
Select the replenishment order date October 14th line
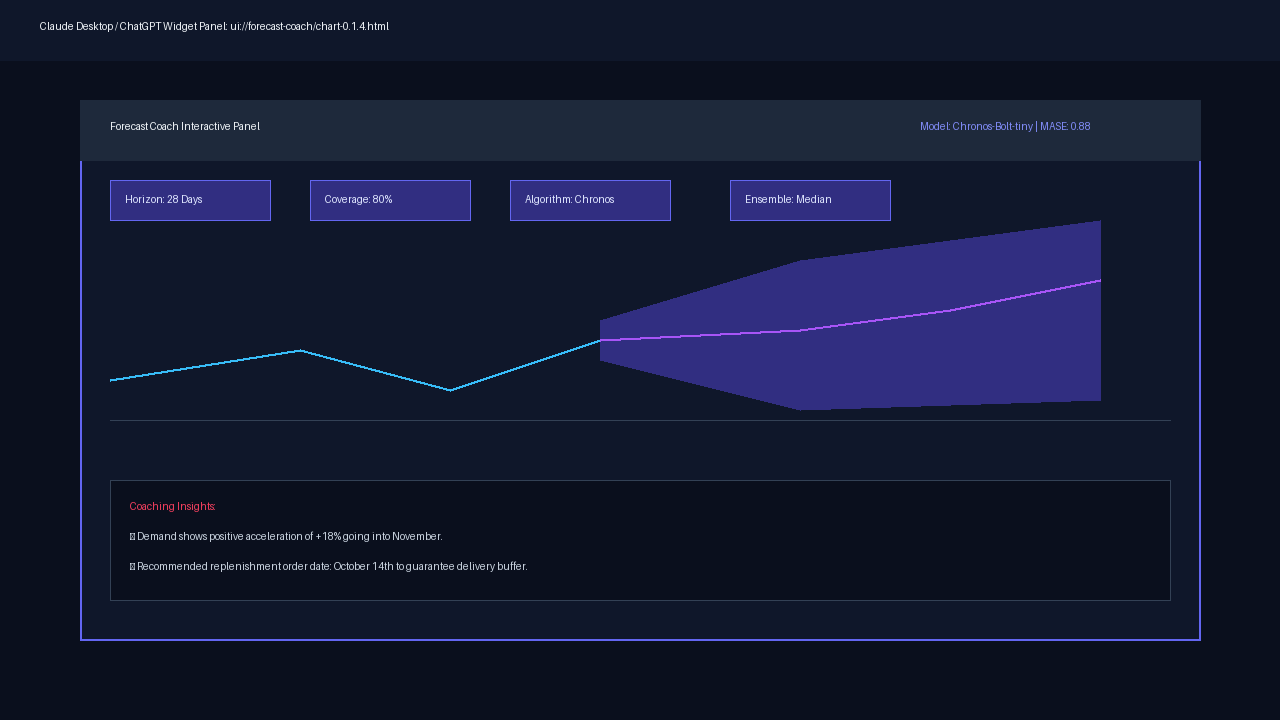[x=328, y=567]
